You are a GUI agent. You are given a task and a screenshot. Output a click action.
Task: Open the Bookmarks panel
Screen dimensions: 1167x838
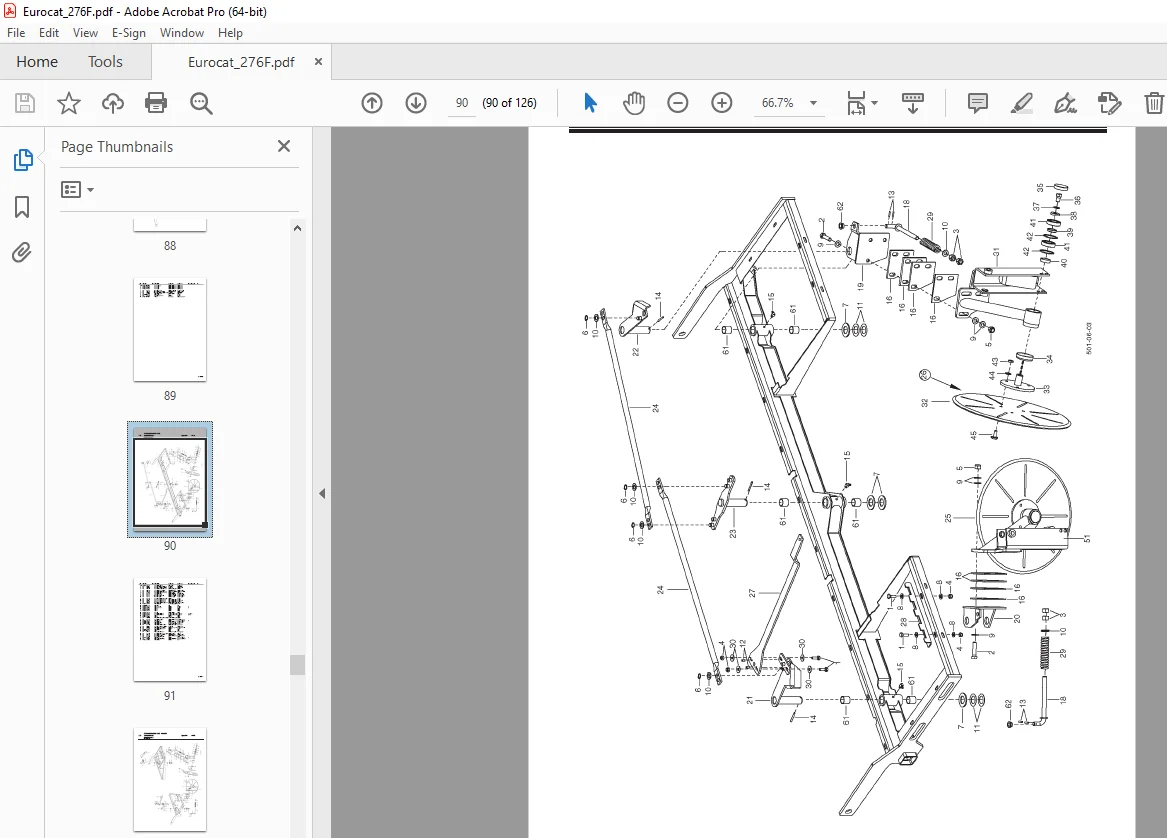point(22,206)
